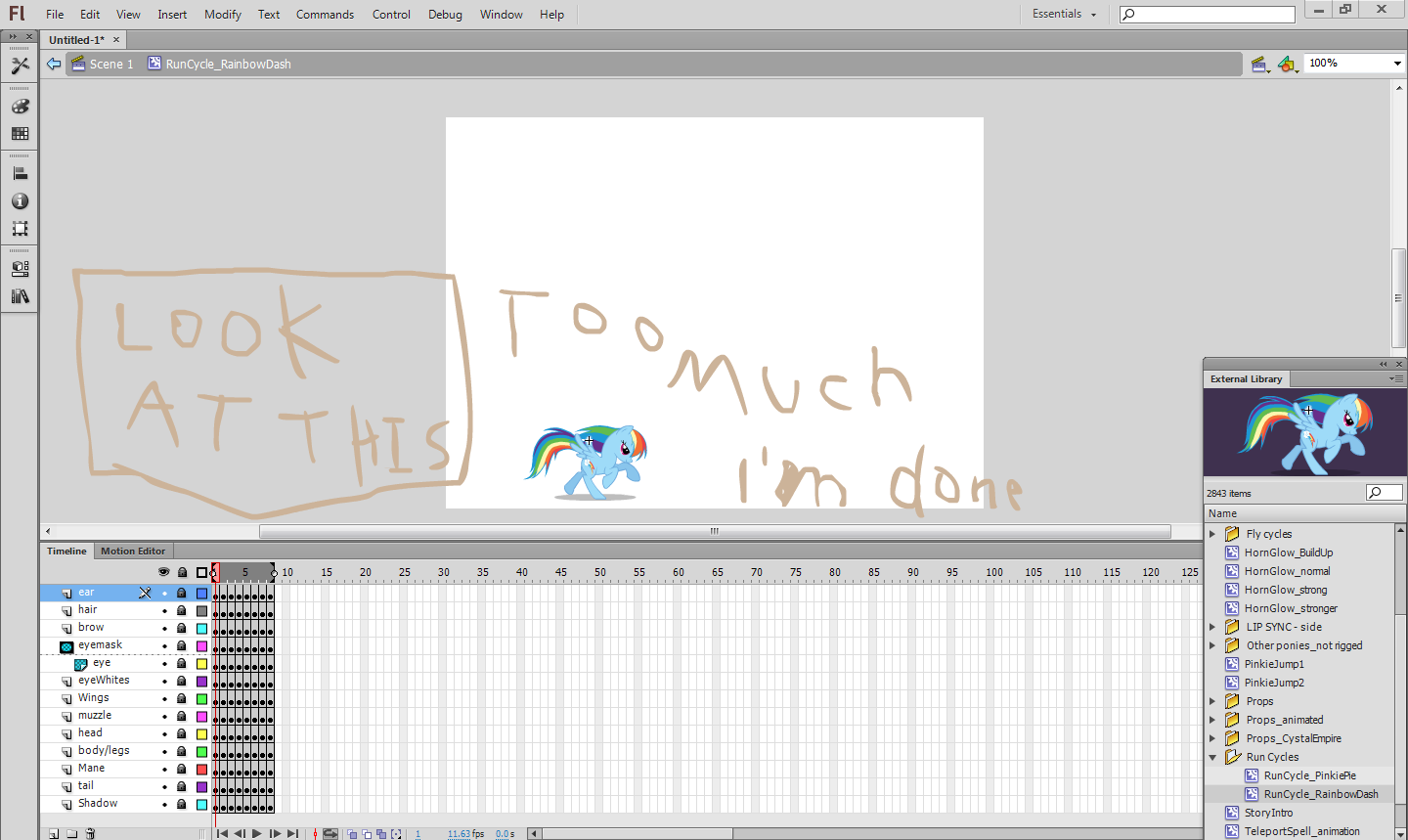Open the Tools panel icon
Screen dimensions: 1408x840
point(20,66)
